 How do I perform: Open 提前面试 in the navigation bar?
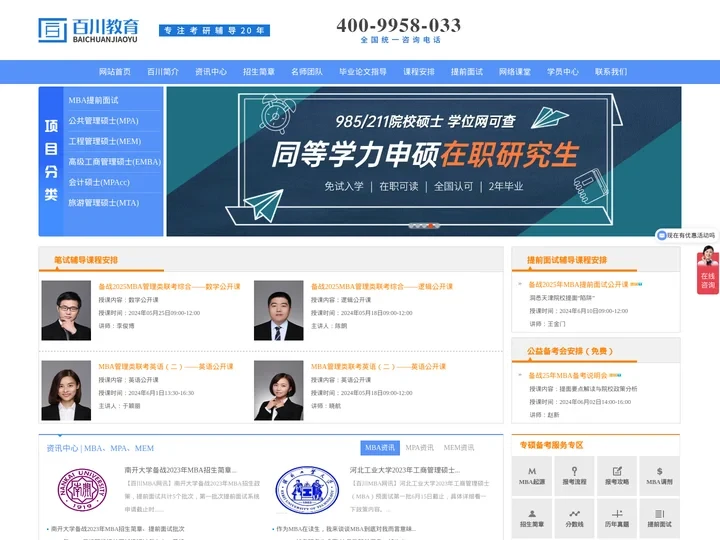[x=467, y=72]
